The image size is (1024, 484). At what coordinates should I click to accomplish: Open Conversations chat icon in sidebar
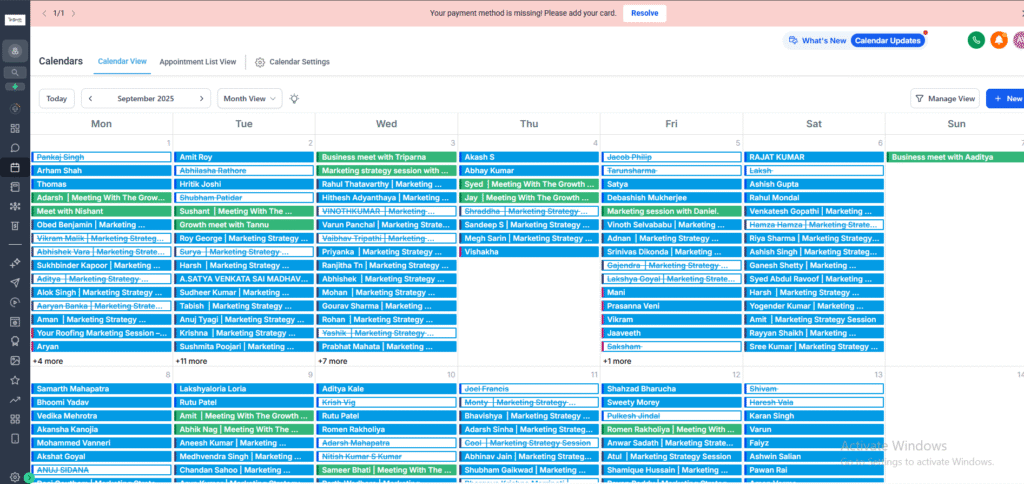14,147
